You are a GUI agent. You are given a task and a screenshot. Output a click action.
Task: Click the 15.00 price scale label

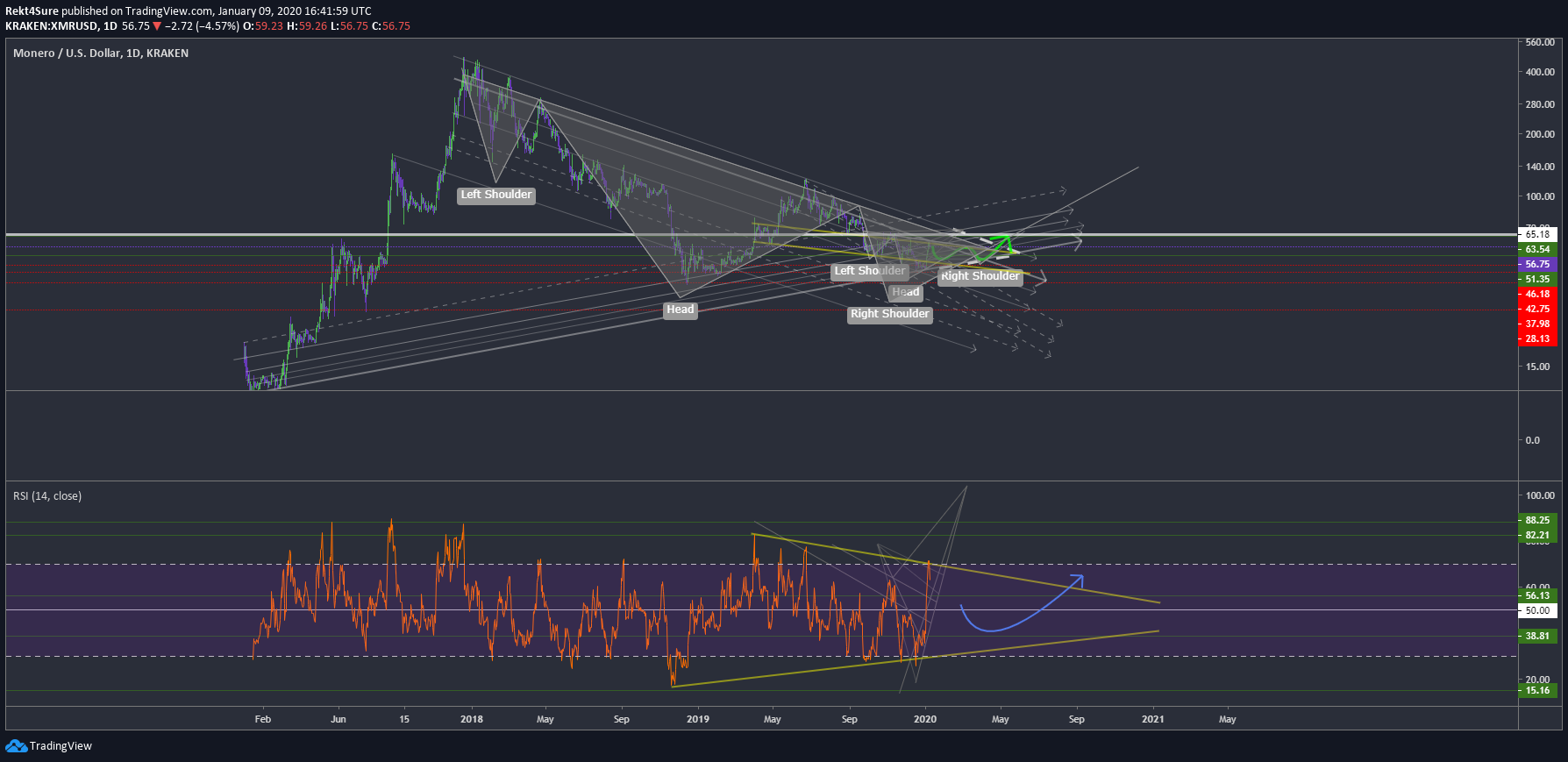point(1537,367)
